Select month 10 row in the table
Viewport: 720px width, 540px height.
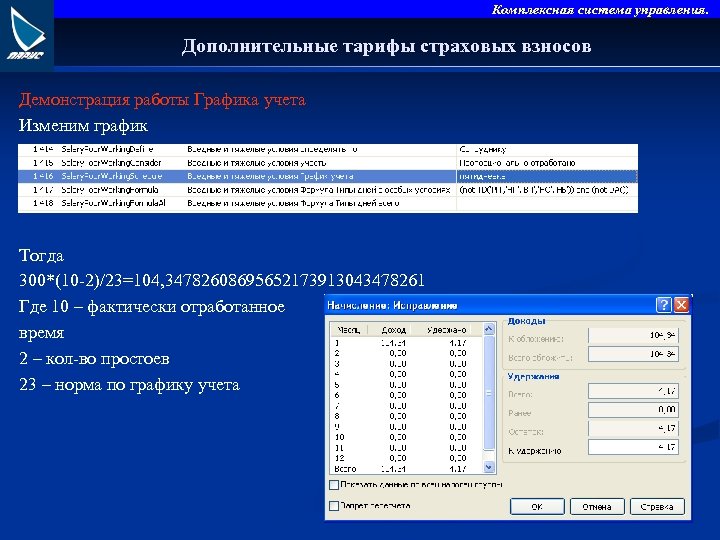406,437
